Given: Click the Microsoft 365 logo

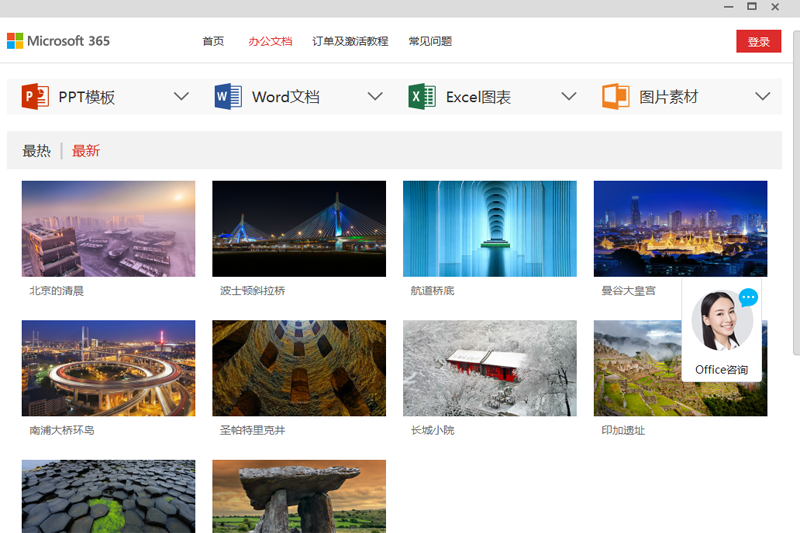Looking at the screenshot, I should click(58, 41).
